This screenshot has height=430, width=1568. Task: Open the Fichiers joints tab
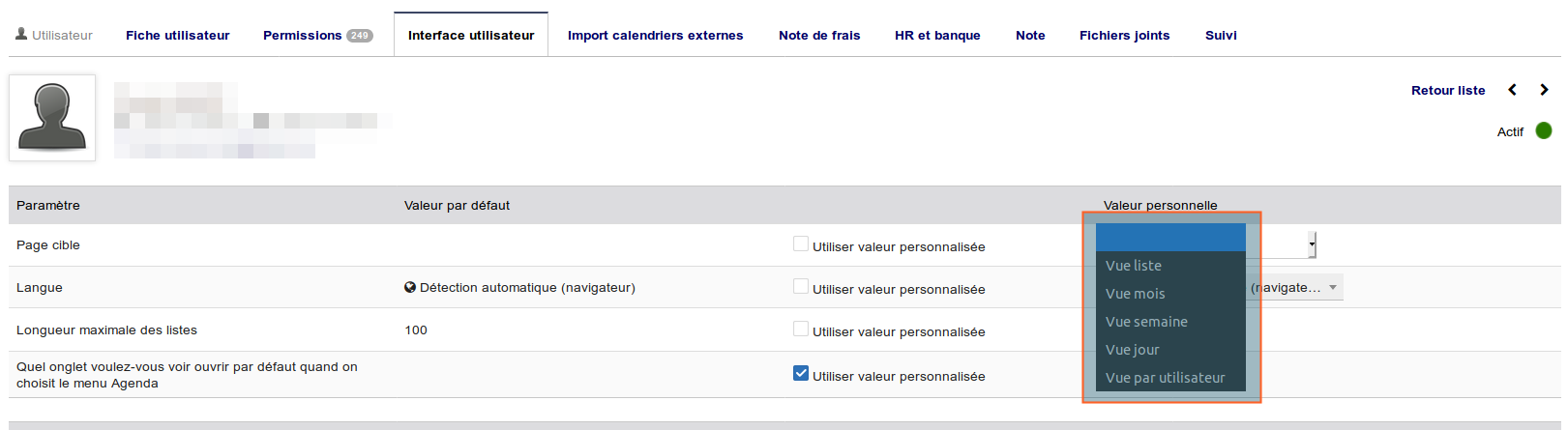click(1124, 35)
